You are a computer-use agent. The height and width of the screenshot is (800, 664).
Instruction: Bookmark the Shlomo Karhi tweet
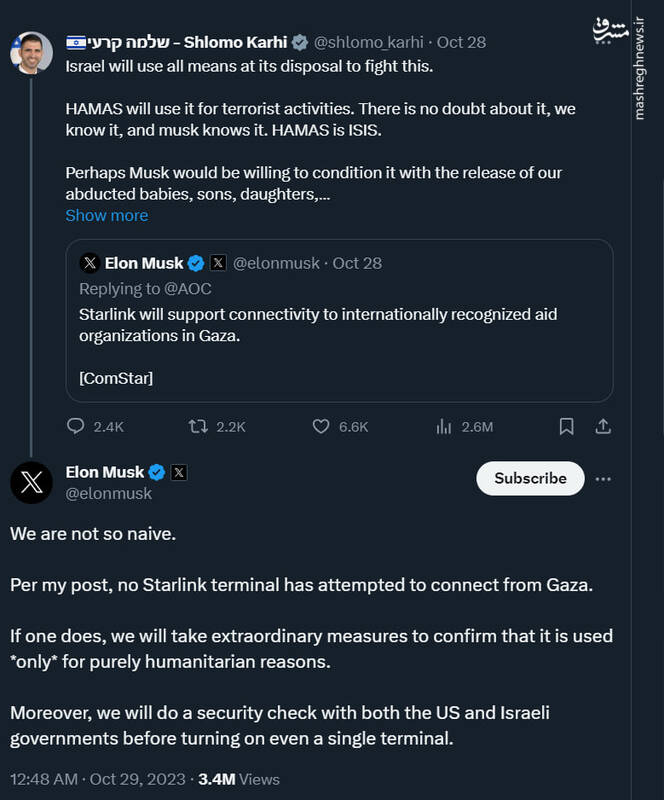tap(566, 426)
